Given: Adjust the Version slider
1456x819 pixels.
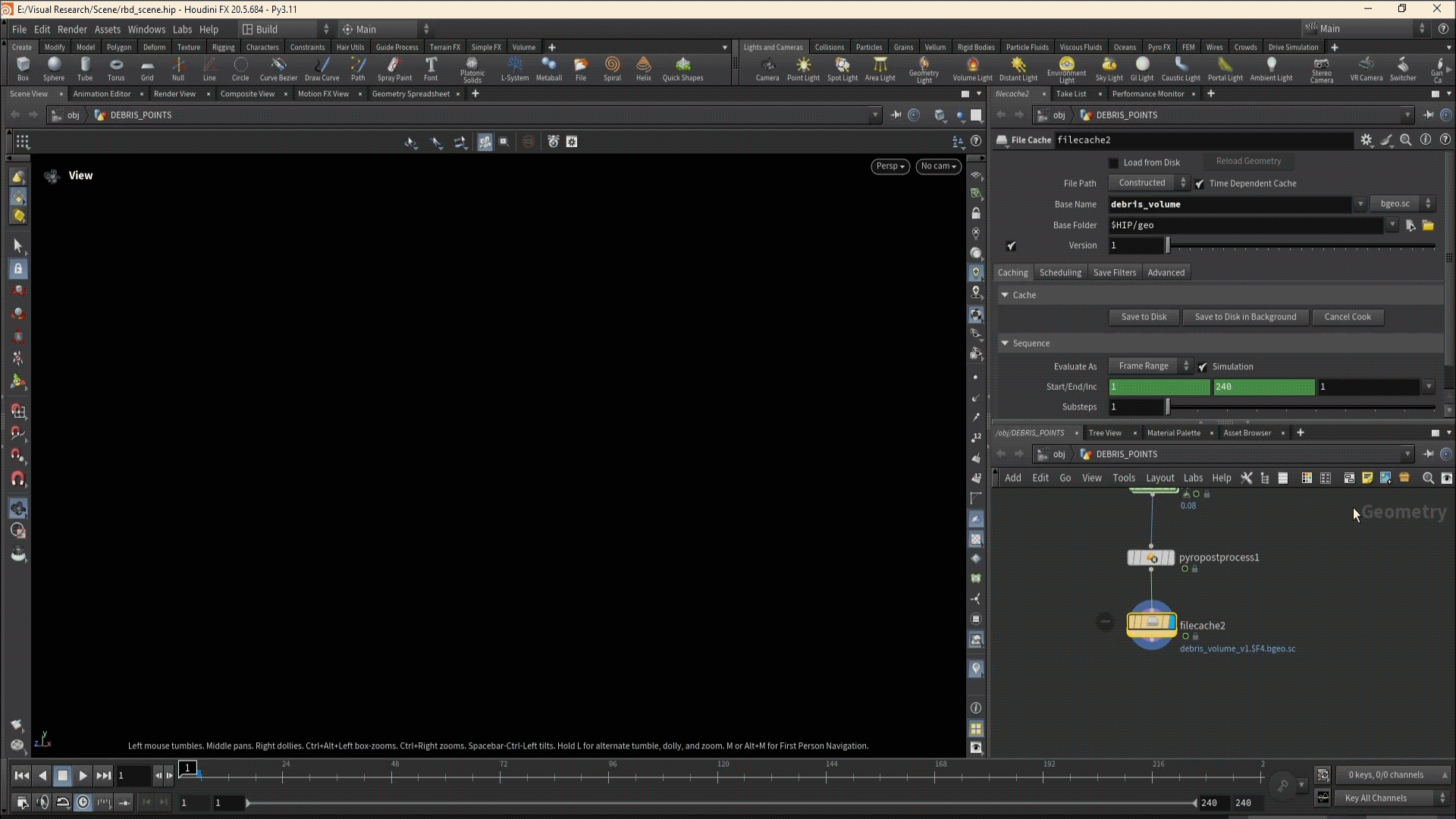Looking at the screenshot, I should pos(1169,246).
